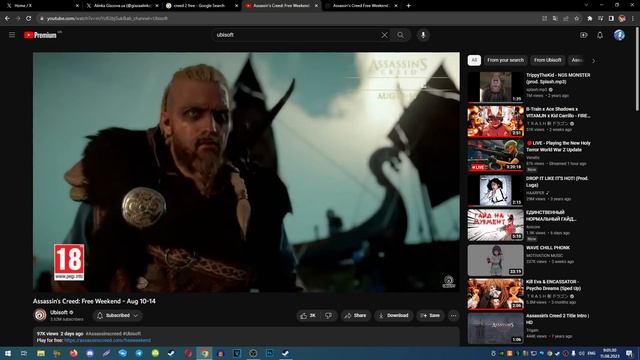Click the page vertical scrollbar
Screen dimensions: 640x360
pos(637,69)
